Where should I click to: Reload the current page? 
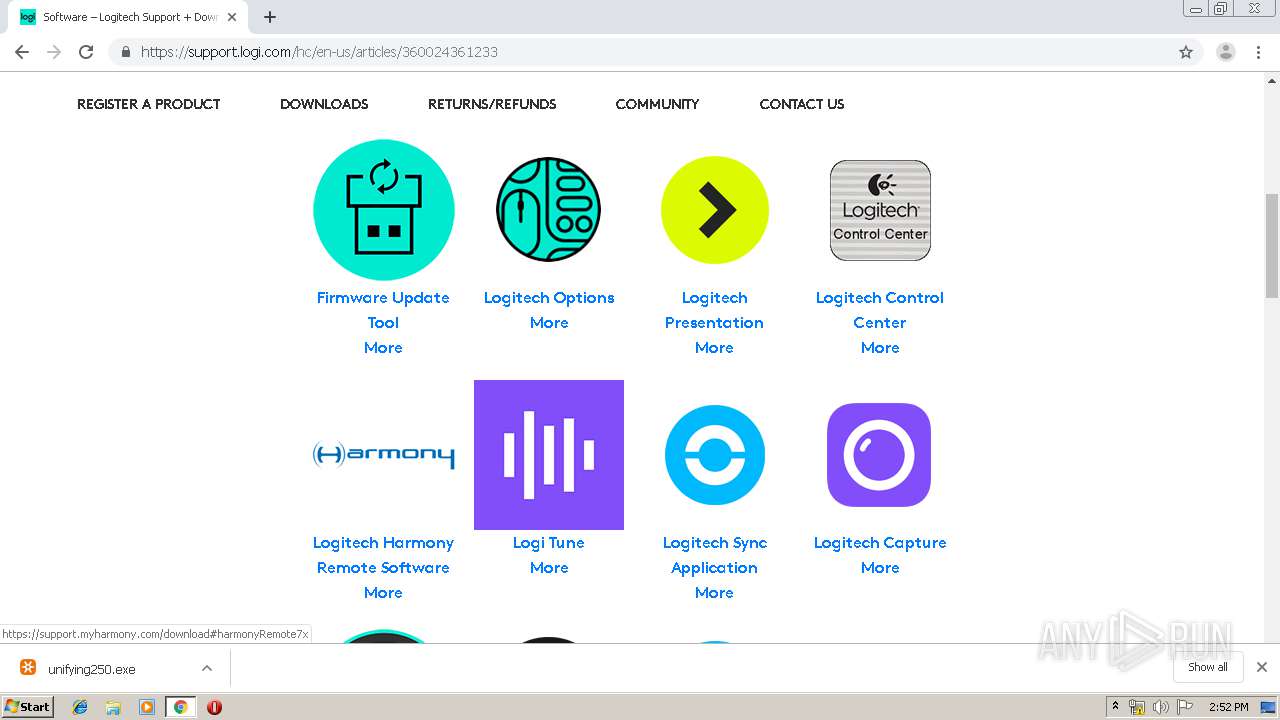[86, 52]
